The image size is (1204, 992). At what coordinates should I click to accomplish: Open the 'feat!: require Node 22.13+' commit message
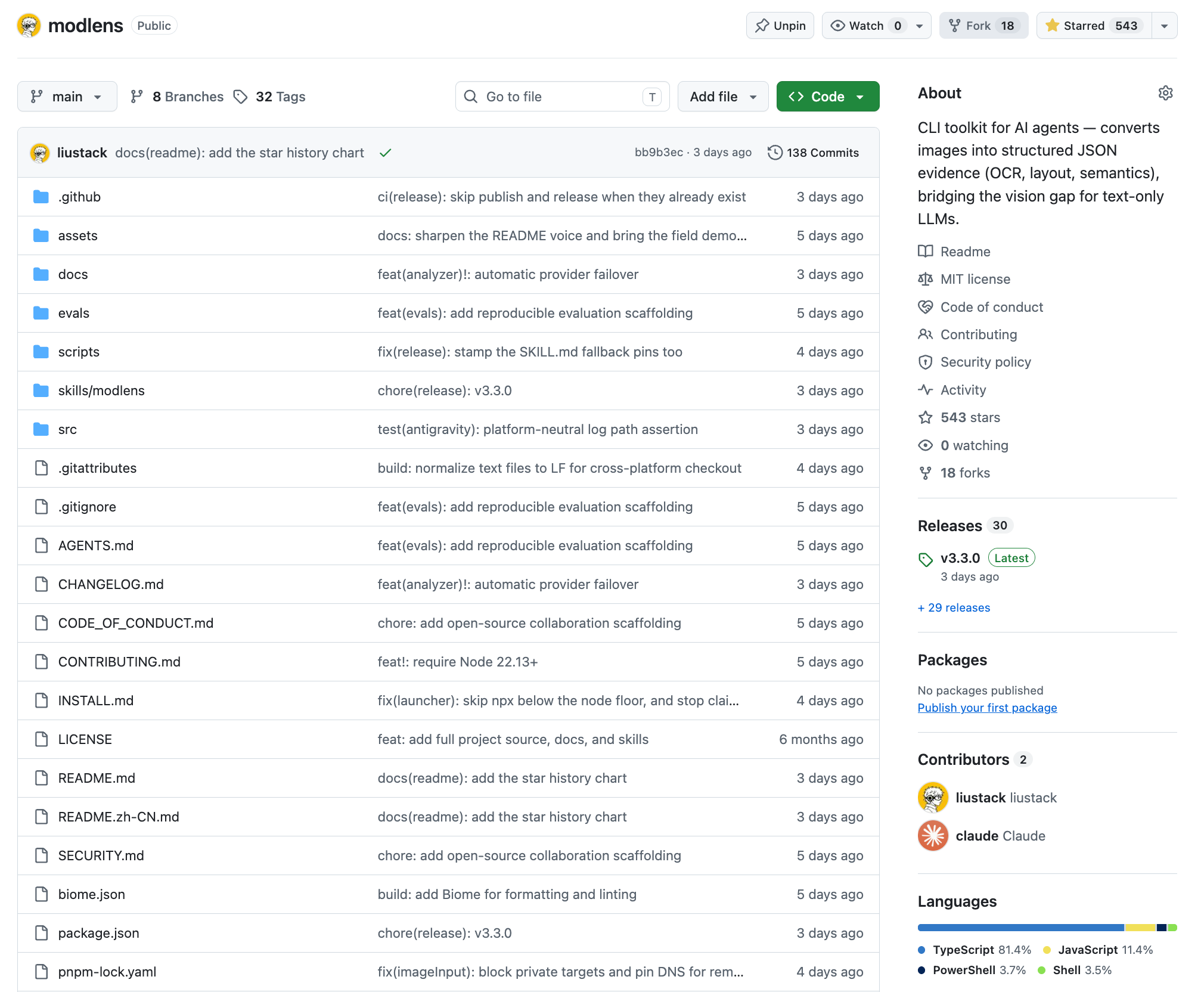click(x=458, y=662)
